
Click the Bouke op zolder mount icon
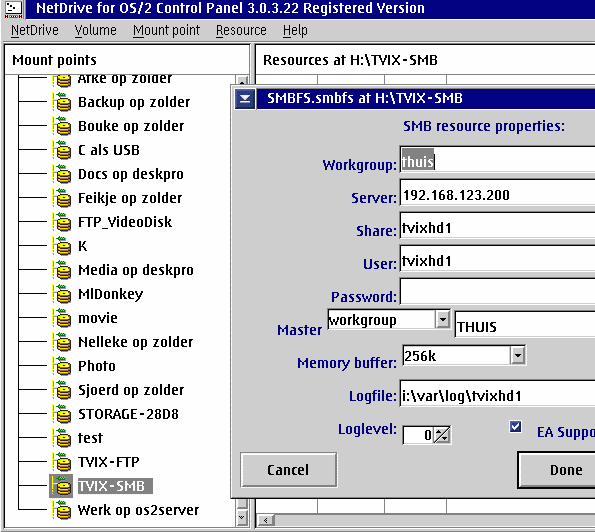(x=62, y=126)
